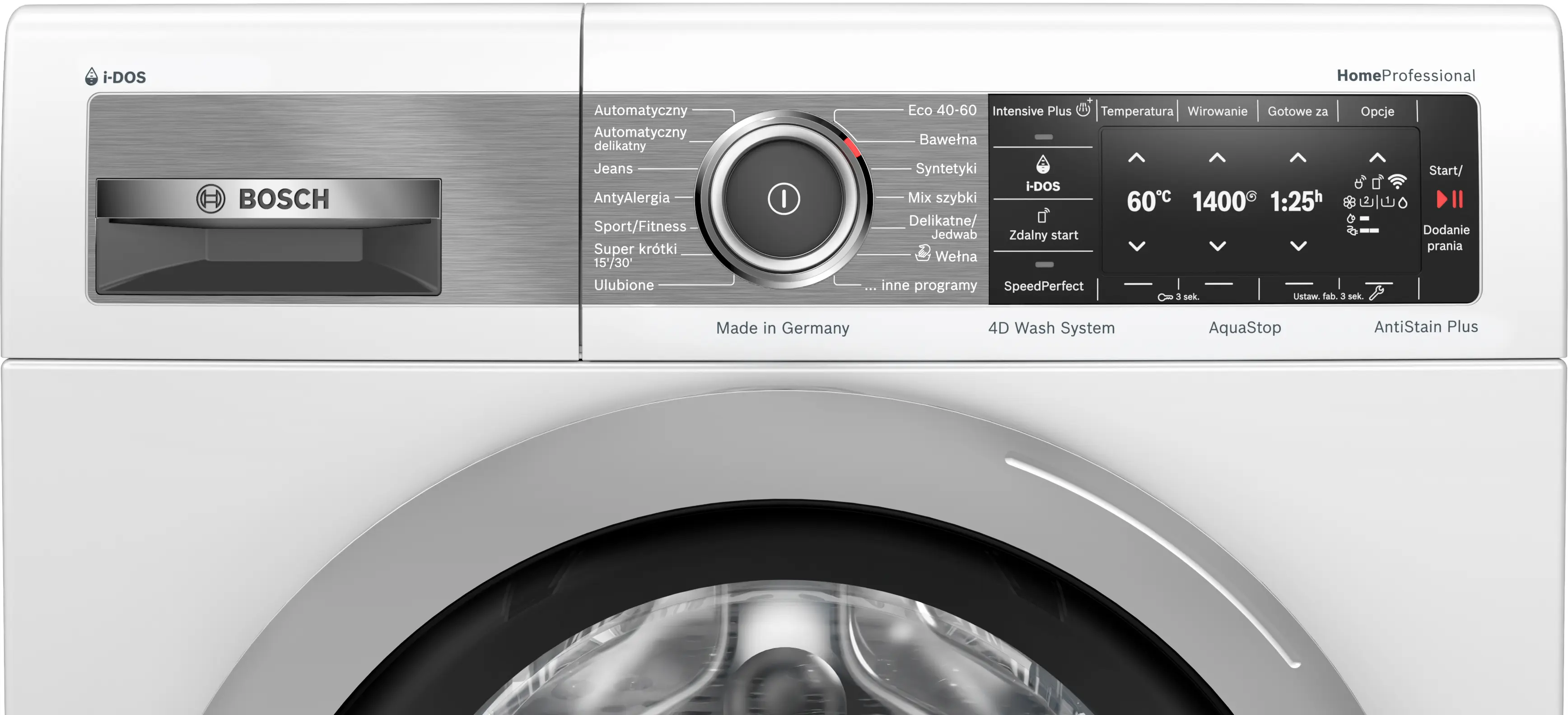Tap the factory settings wrench icon
1568x715 pixels.
tap(1377, 294)
